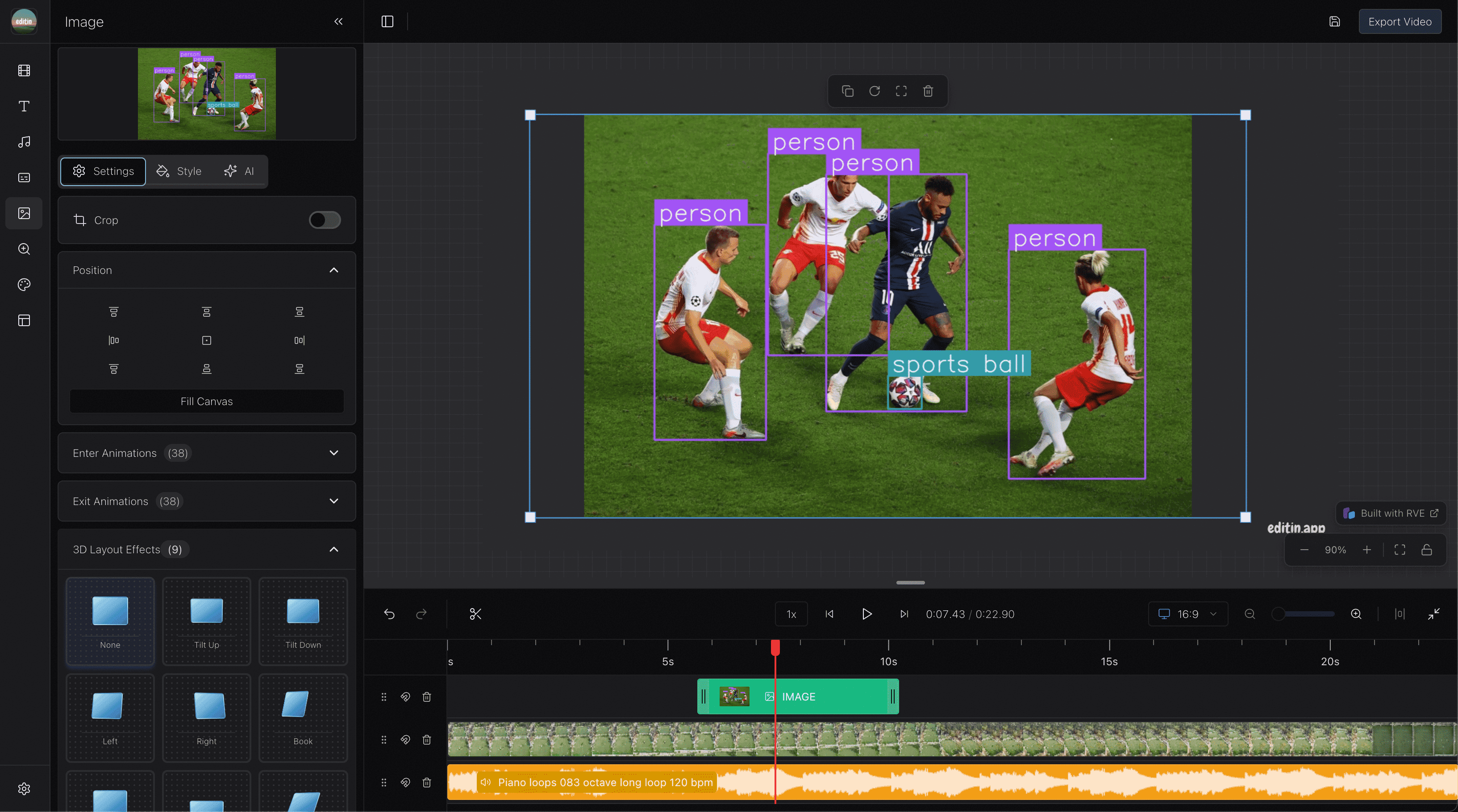This screenshot has height=812, width=1458.
Task: Select the None 3D layout effect
Action: 110,621
